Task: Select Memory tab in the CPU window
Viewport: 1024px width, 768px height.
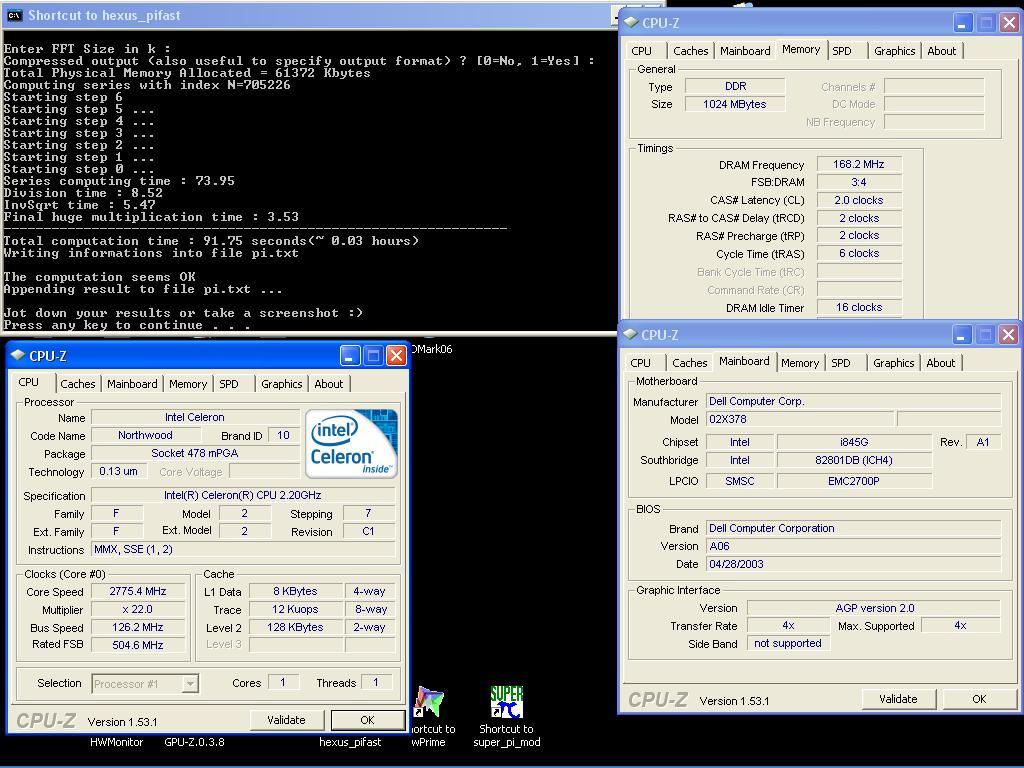Action: click(x=188, y=384)
